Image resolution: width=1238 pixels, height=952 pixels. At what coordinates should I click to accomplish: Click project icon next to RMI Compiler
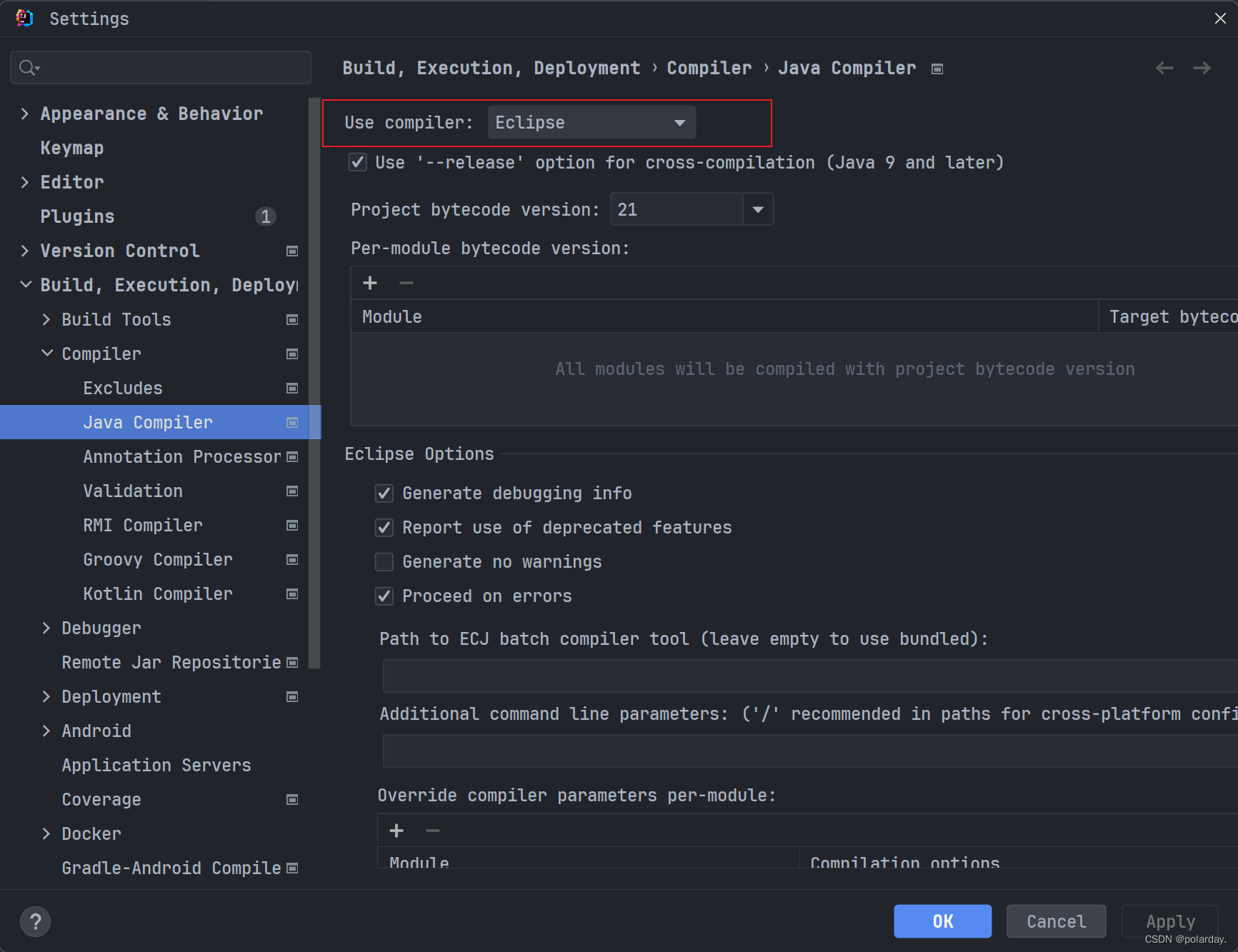click(x=292, y=525)
